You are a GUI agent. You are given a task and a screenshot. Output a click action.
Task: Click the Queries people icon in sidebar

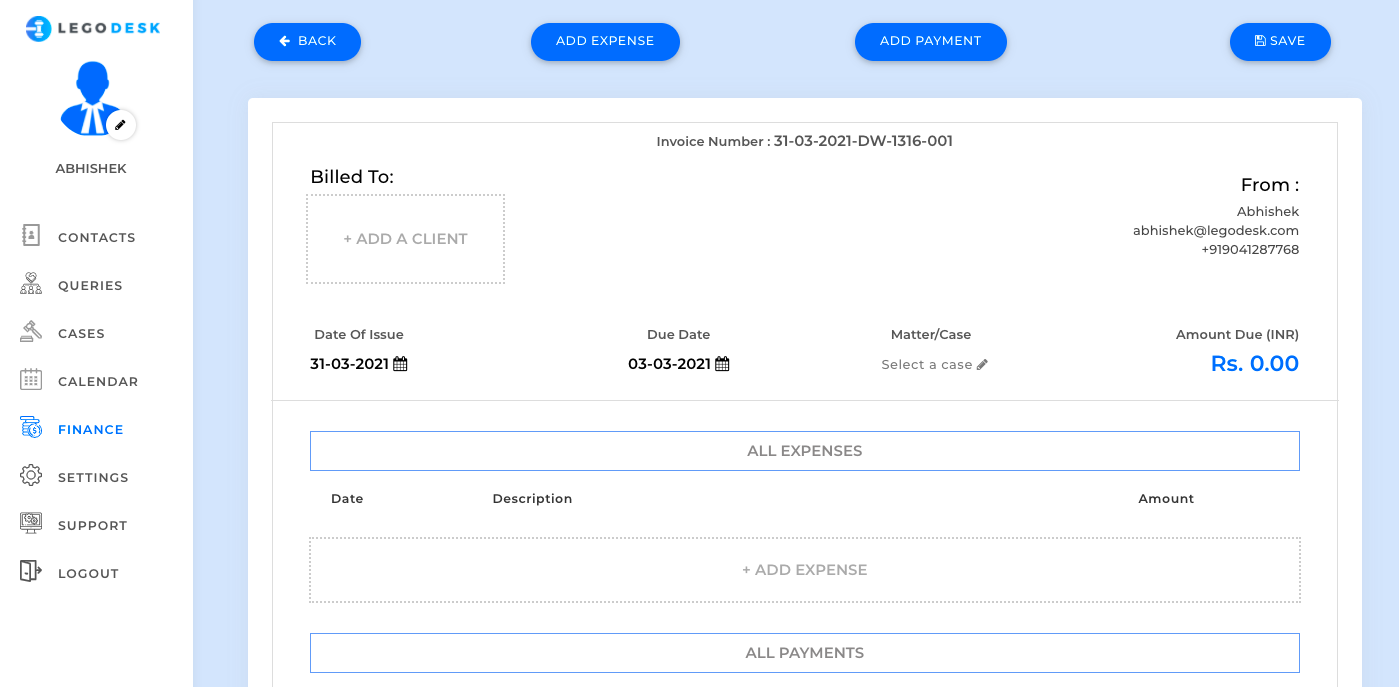click(31, 285)
